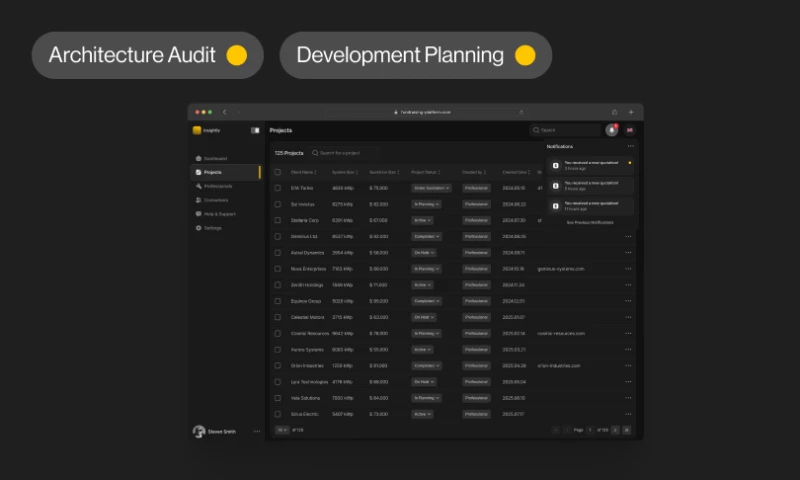
Task: Check the Geminus Ltd. row checkbox
Action: [278, 237]
